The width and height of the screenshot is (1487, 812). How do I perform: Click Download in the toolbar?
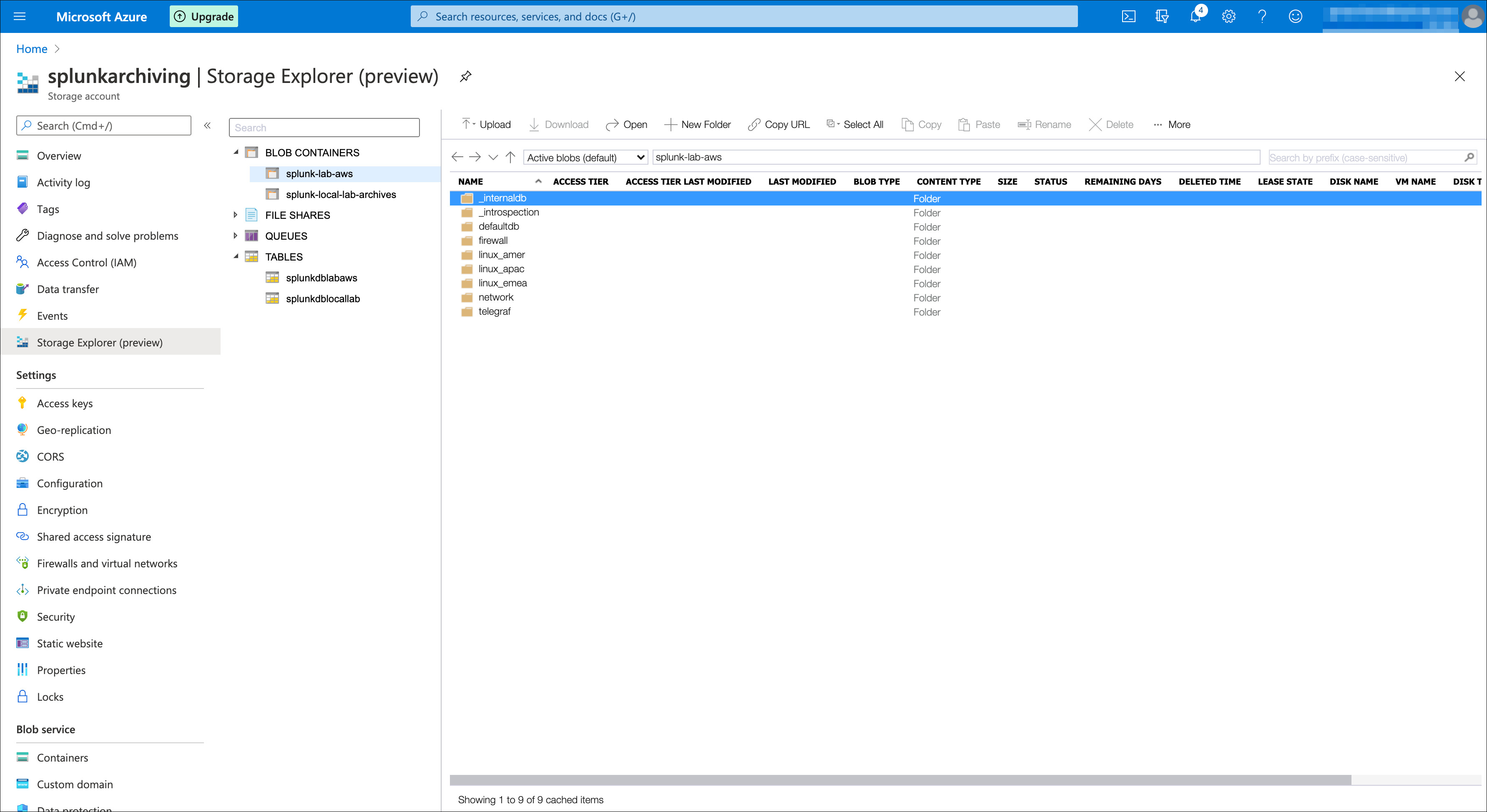[x=559, y=124]
